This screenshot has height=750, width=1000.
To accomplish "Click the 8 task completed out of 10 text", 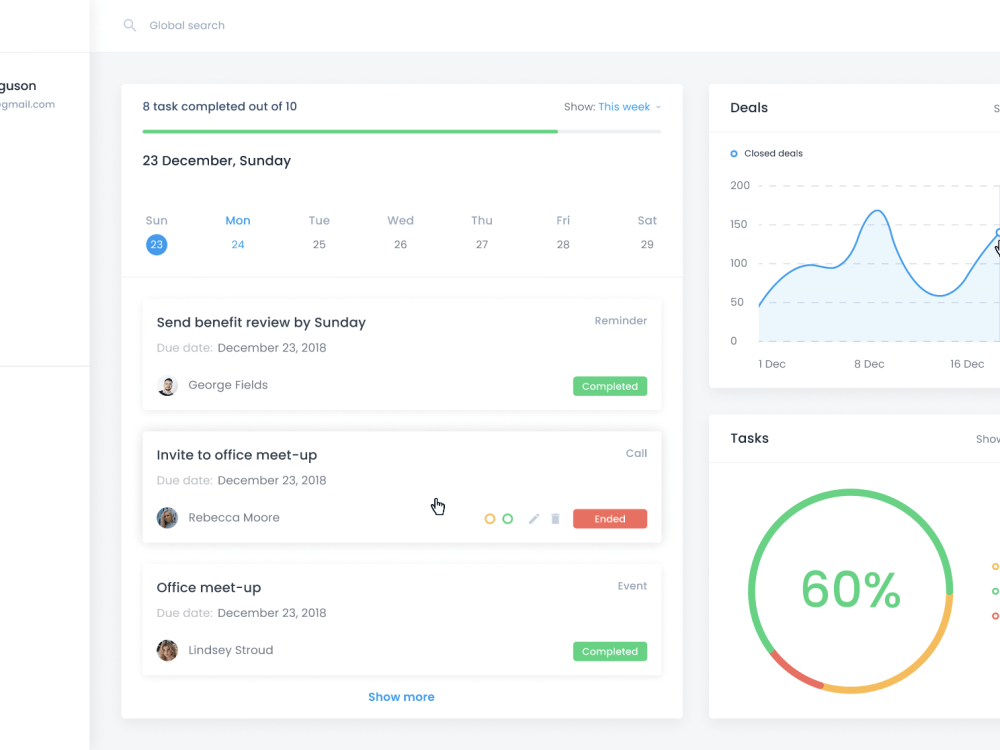I will pyautogui.click(x=219, y=107).
